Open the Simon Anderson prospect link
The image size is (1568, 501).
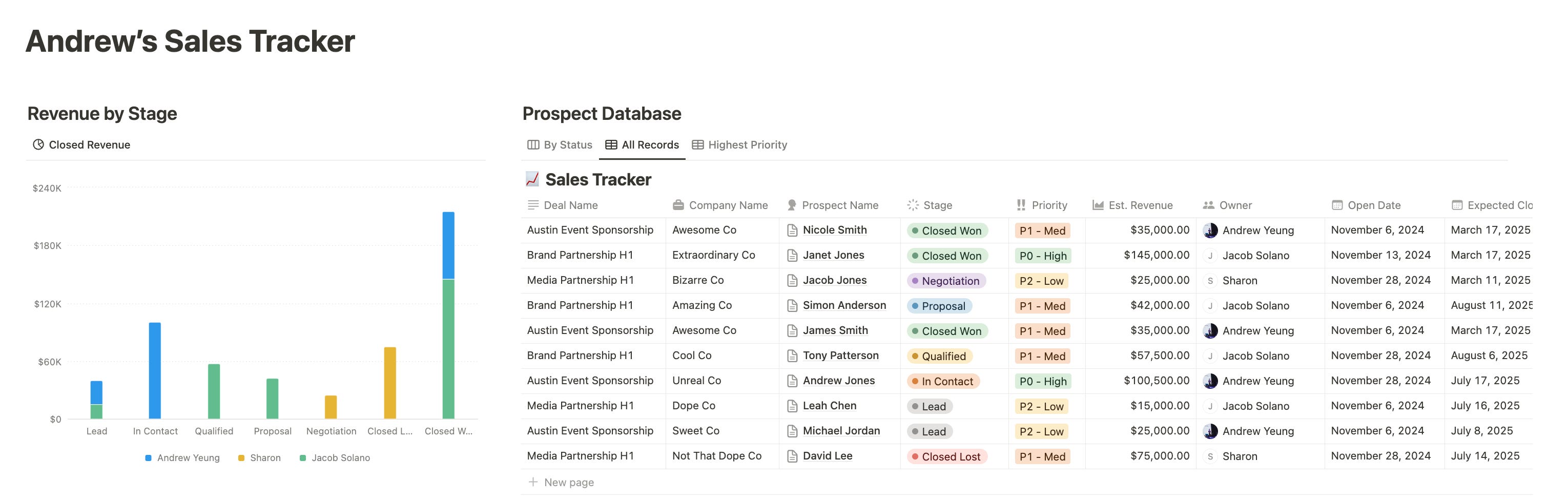tap(843, 306)
